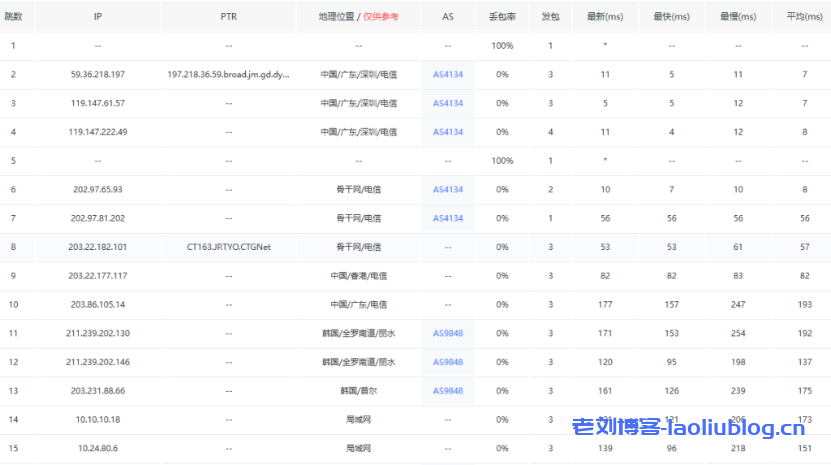831x465 pixels.
Task: Click the AS4134 link for IP 202.97.65.93
Action: click(x=448, y=189)
